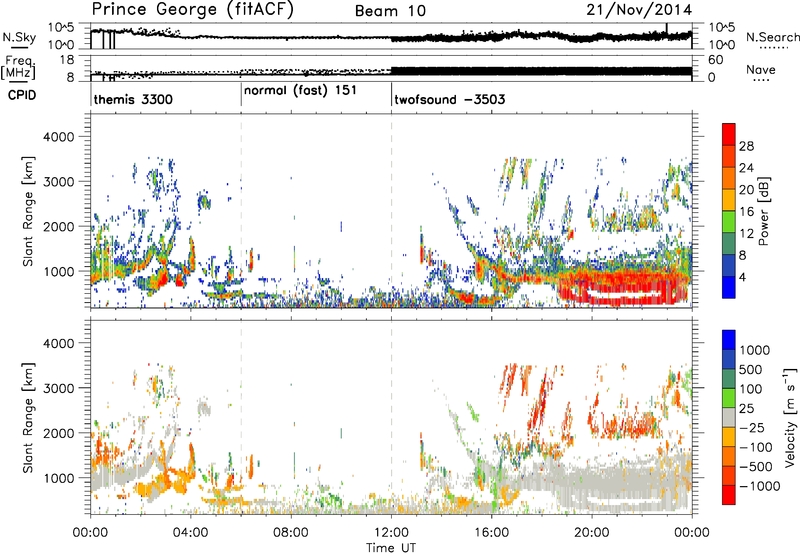Pick the light green 12–16 dB Power segment
This screenshot has height=554, width=800.
pos(729,222)
